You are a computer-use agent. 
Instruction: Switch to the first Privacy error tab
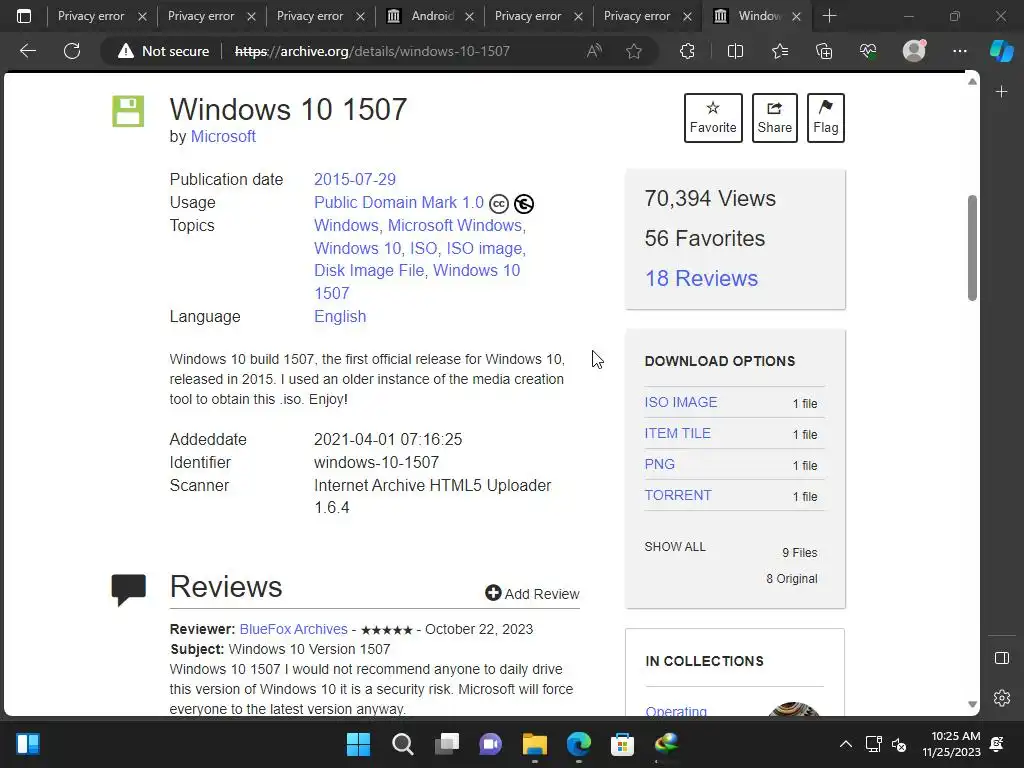(91, 16)
